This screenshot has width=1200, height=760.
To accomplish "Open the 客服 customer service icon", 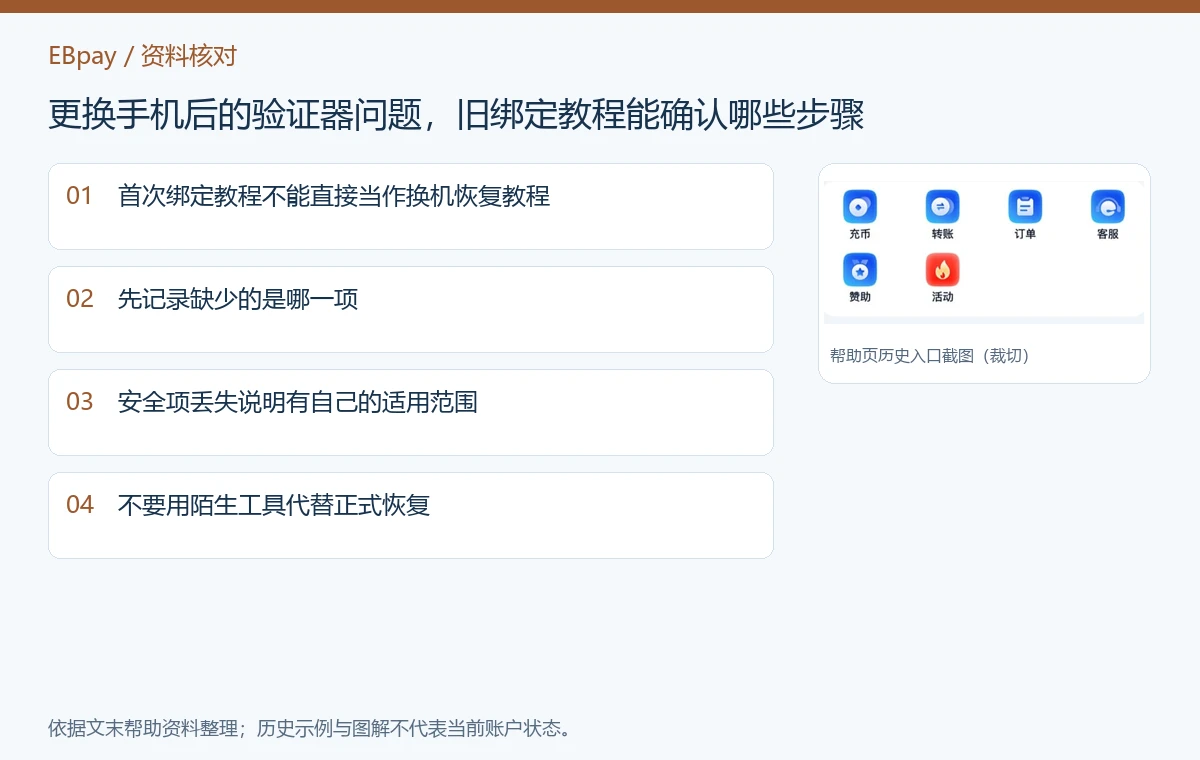I will tap(1107, 207).
